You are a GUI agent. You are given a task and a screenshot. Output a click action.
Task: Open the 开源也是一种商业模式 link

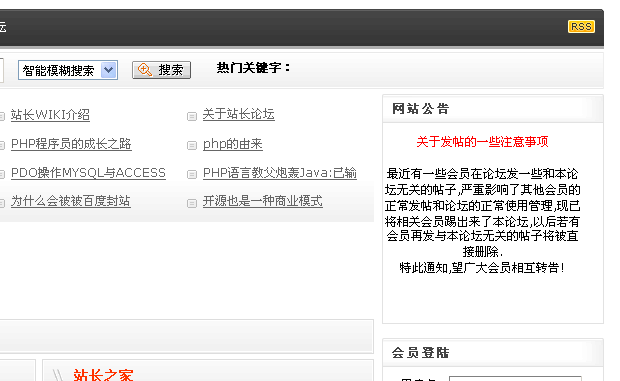[263, 201]
